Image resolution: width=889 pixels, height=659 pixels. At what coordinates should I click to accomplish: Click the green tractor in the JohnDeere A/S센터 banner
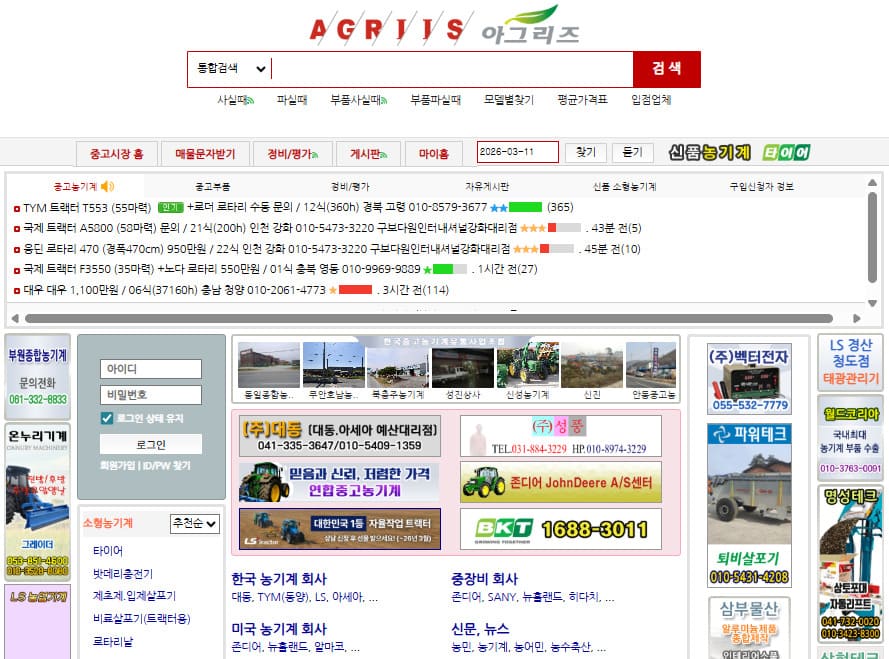(484, 482)
